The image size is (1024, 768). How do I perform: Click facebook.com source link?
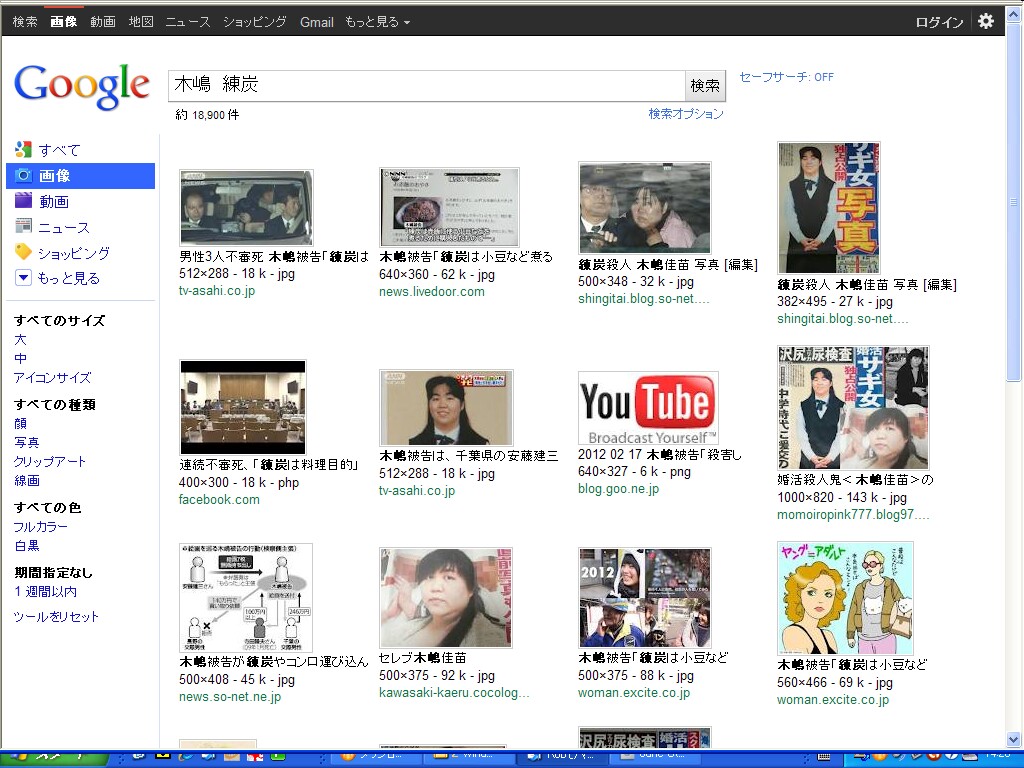coord(219,499)
